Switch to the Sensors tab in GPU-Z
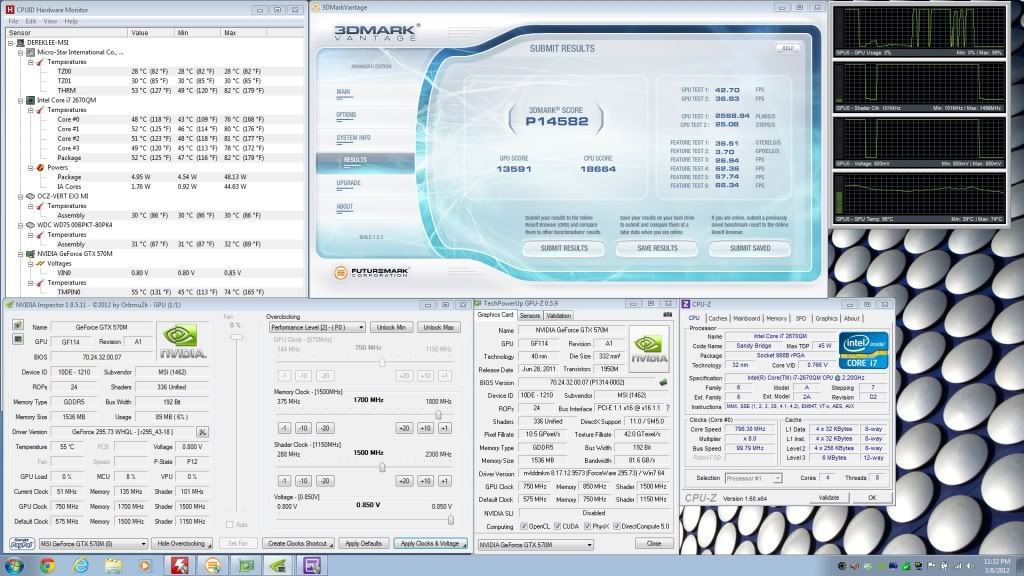The height and width of the screenshot is (576, 1024). click(530, 315)
